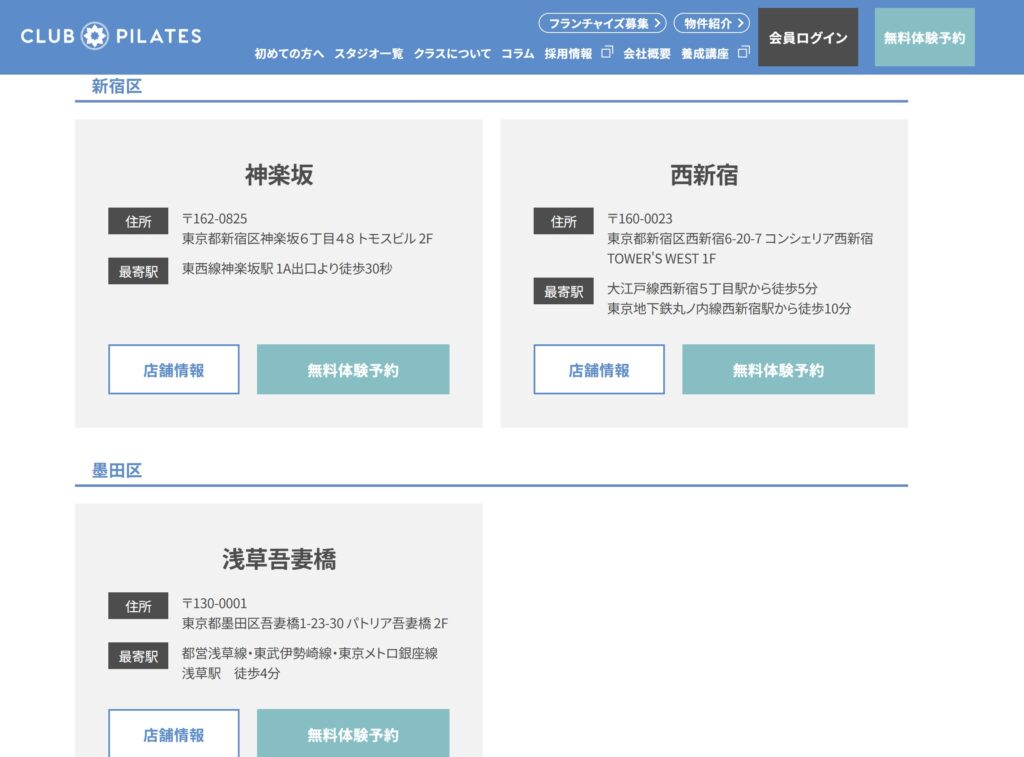Select the 西新宿 studio title
This screenshot has height=757, width=1024.
(704, 175)
